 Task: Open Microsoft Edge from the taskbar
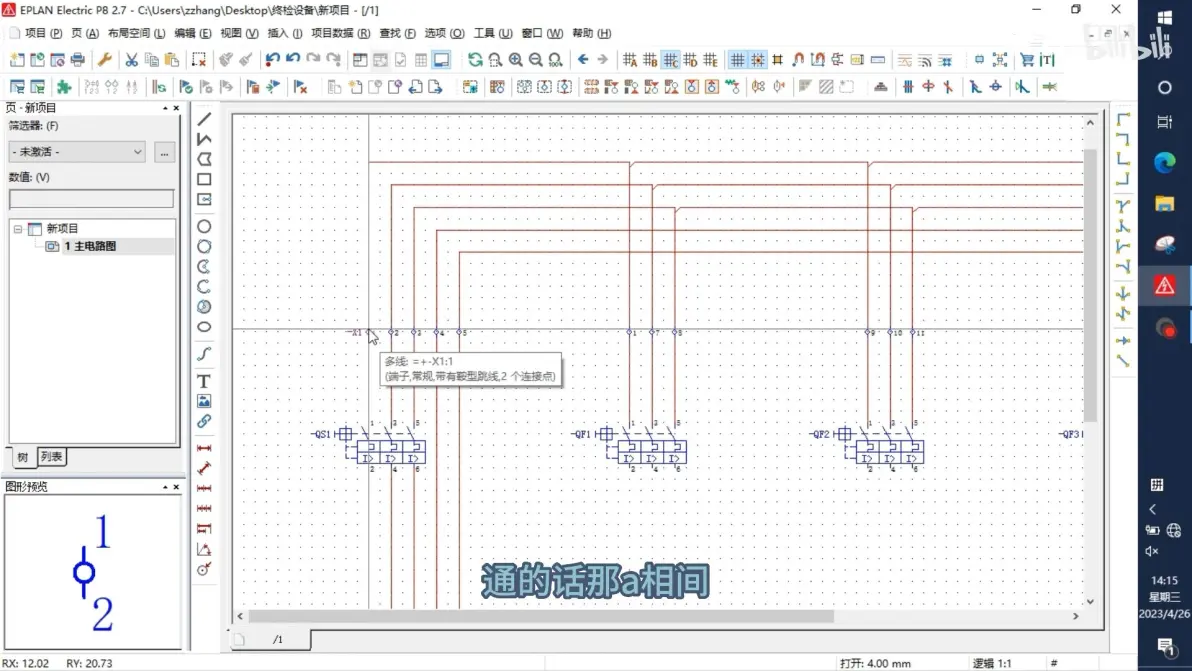[x=1165, y=162]
